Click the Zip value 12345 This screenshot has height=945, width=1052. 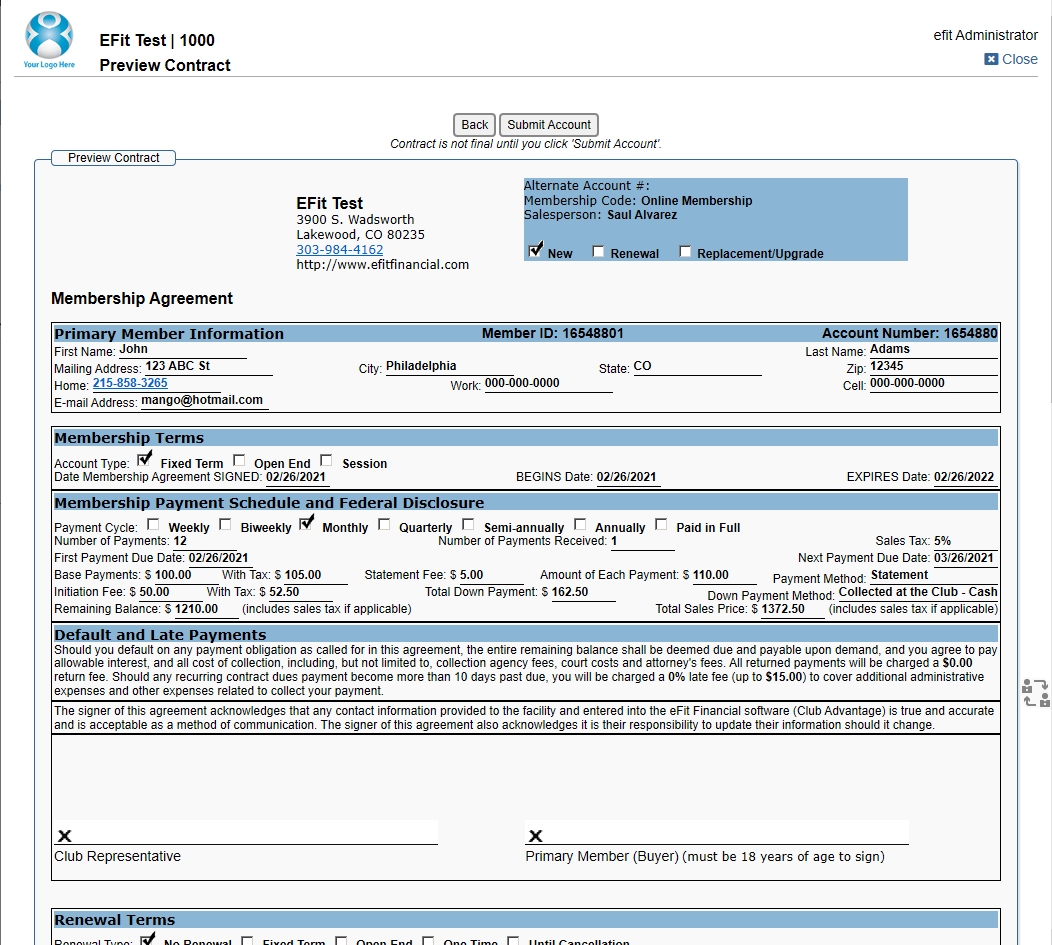point(886,366)
